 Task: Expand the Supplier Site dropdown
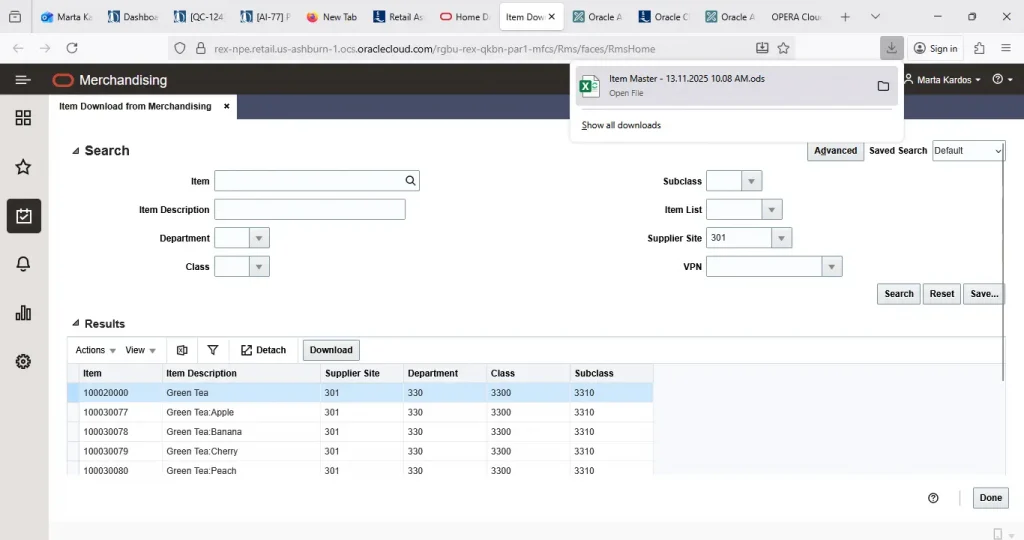(781, 238)
